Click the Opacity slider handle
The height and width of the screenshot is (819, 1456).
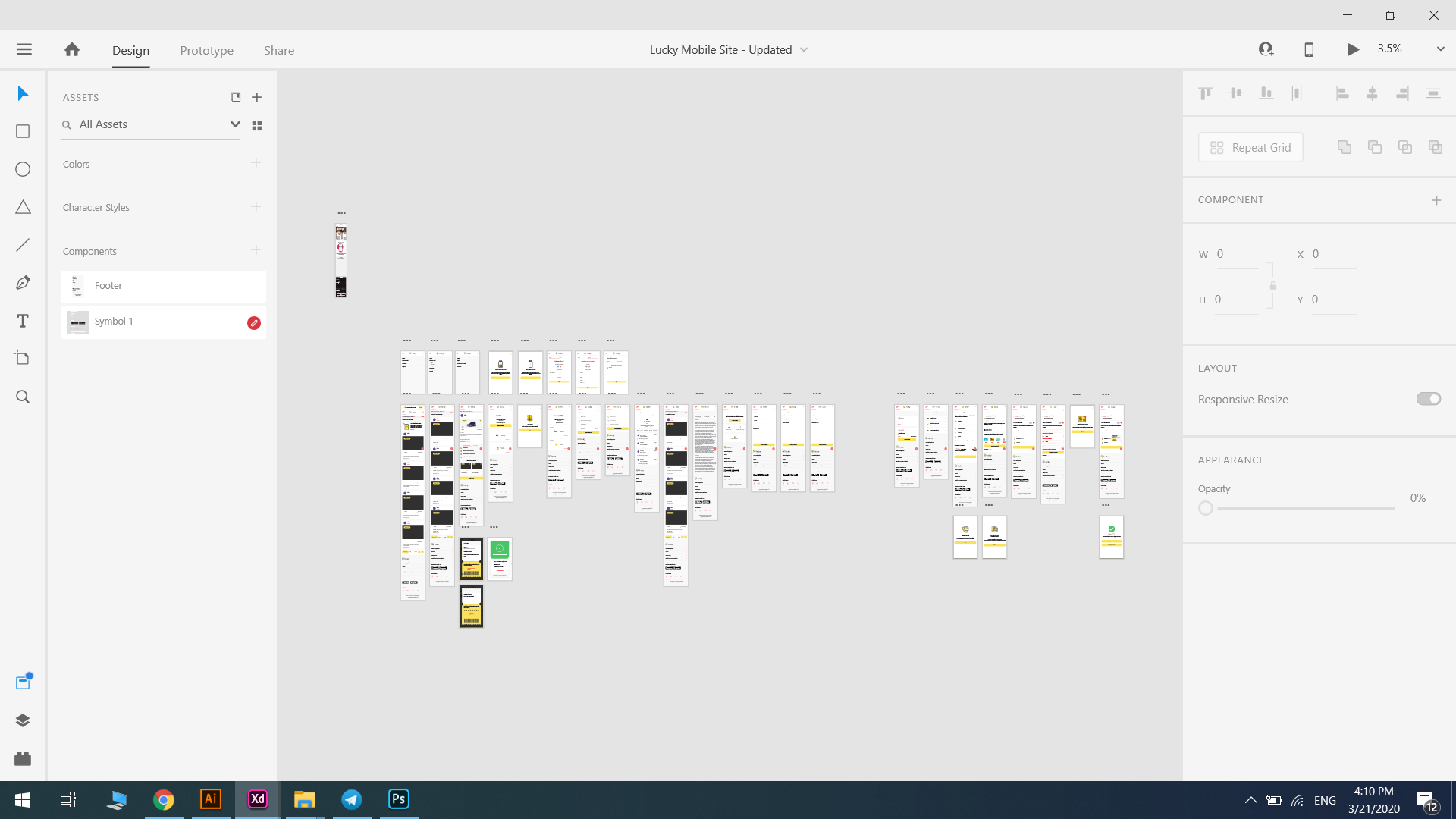1206,508
